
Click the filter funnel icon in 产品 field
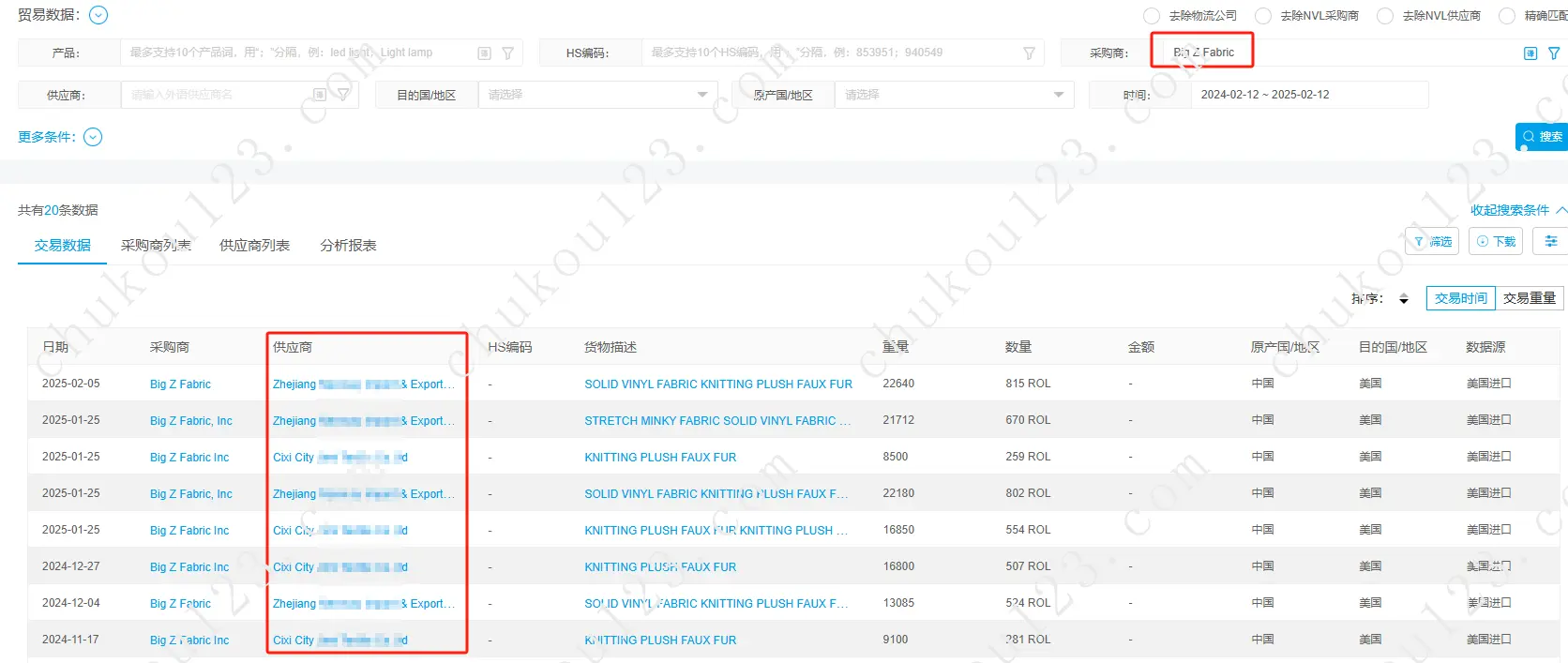click(x=507, y=53)
